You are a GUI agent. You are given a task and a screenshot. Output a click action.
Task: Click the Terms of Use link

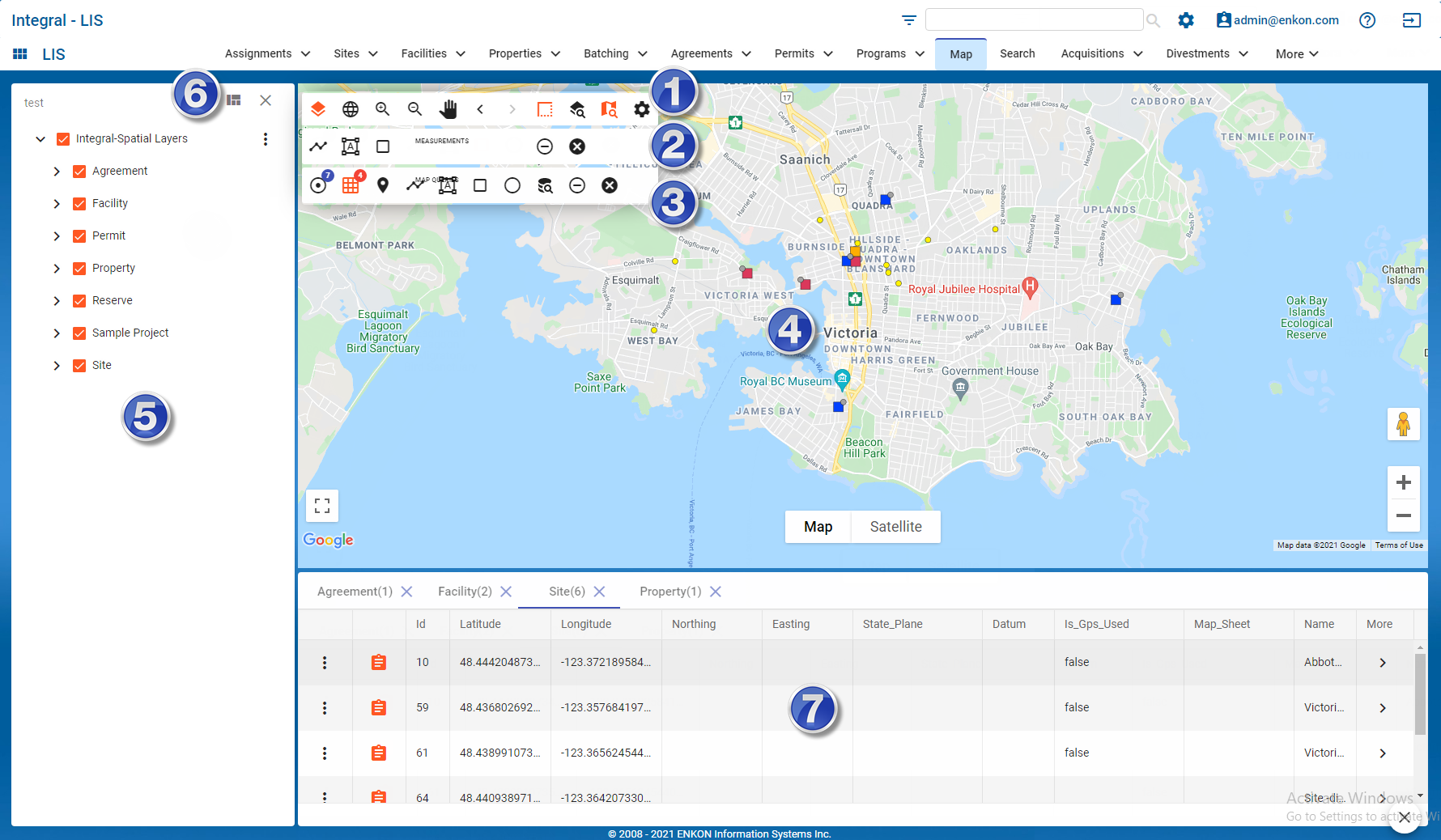pyautogui.click(x=1398, y=545)
